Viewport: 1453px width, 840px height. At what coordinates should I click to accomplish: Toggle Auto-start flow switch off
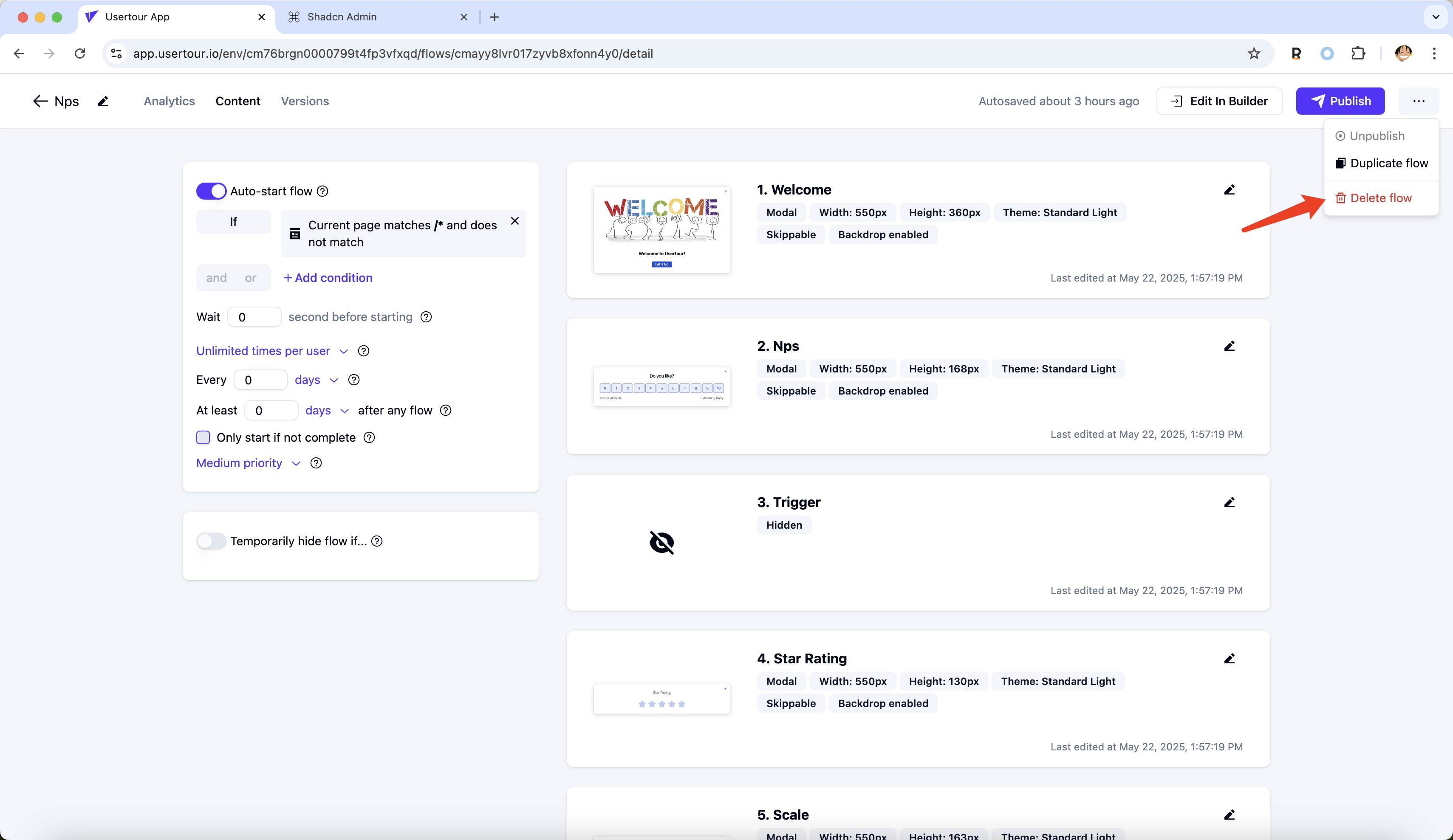click(211, 191)
